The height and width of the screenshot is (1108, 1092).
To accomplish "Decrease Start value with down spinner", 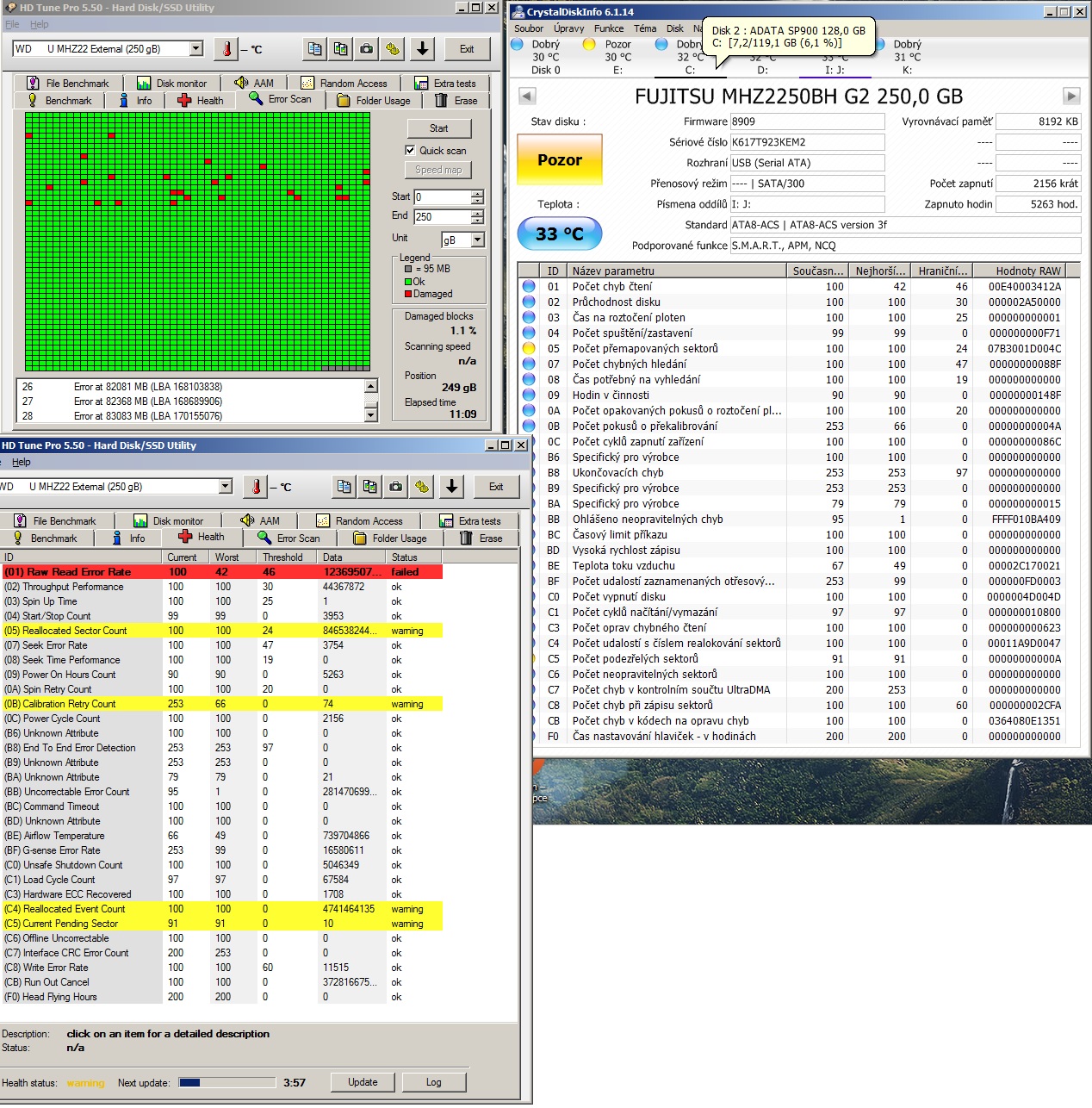I will tap(478, 201).
